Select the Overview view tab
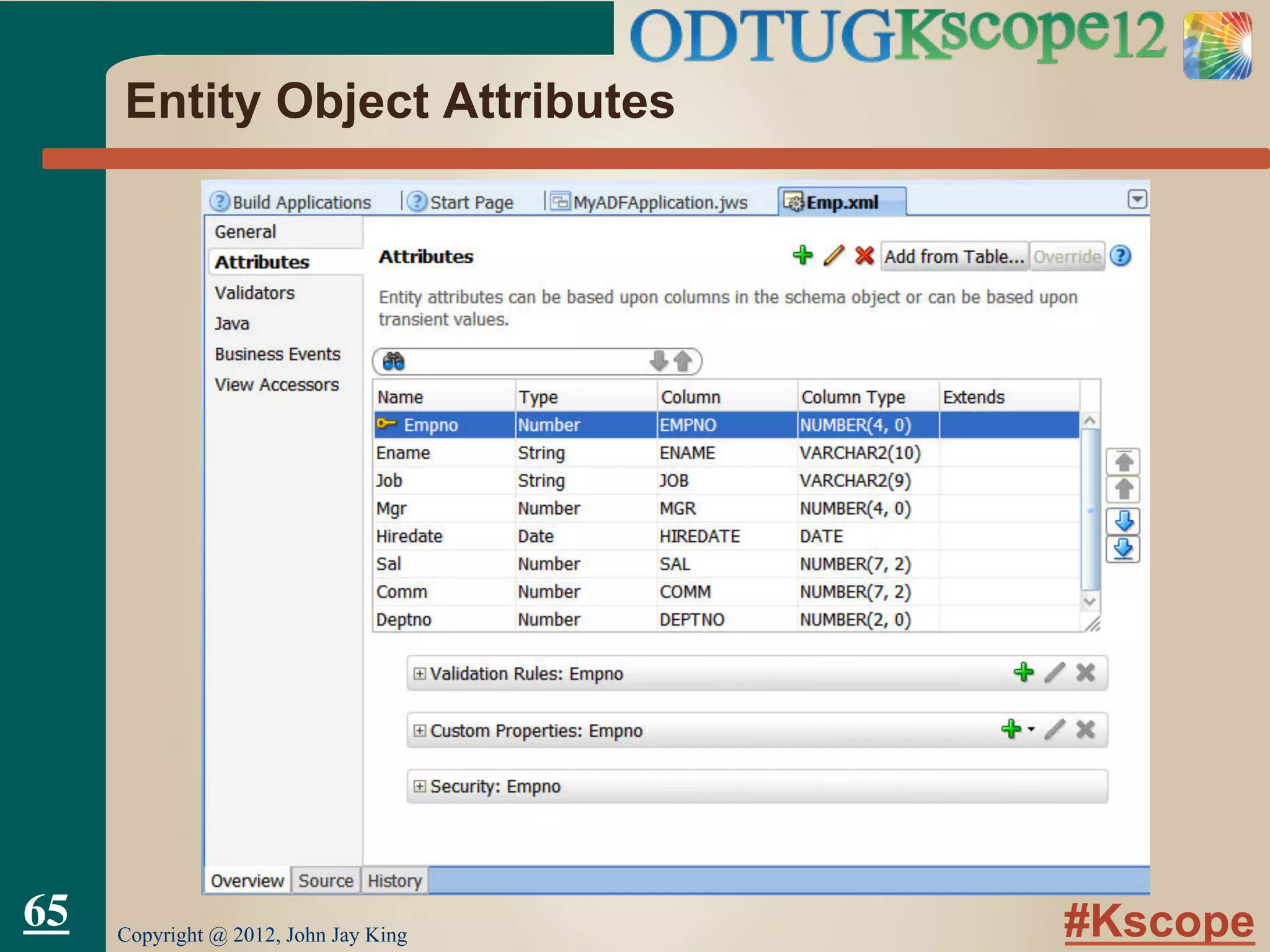1270x952 pixels. (x=247, y=881)
